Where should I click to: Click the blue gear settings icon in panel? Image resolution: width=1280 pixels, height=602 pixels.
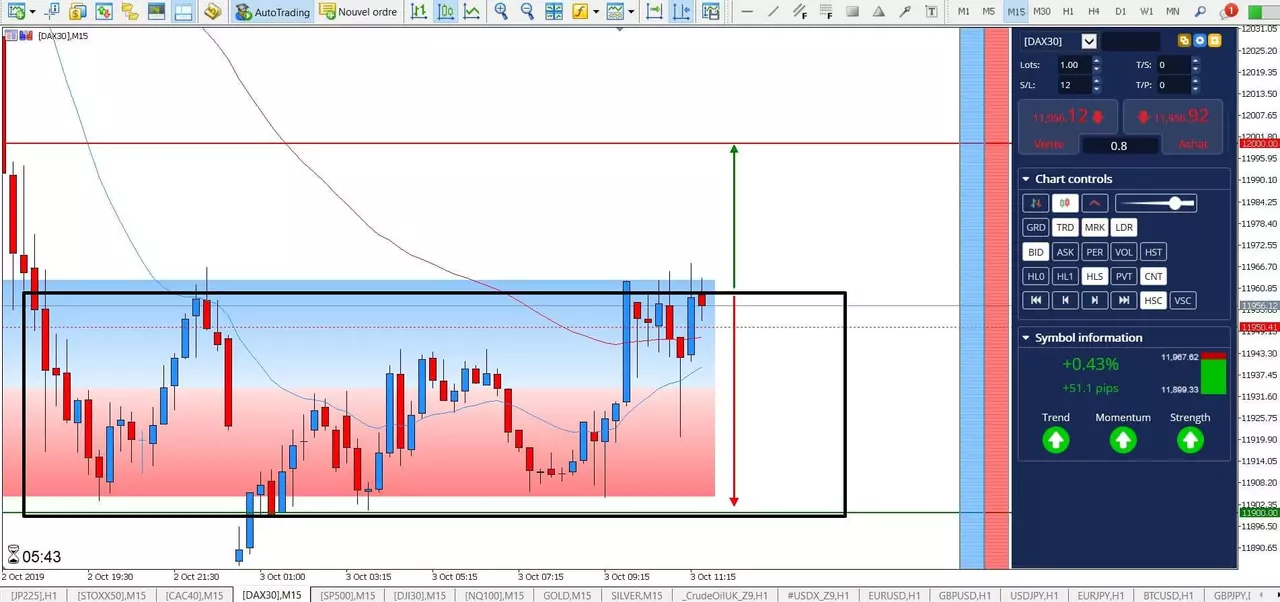pos(1199,41)
